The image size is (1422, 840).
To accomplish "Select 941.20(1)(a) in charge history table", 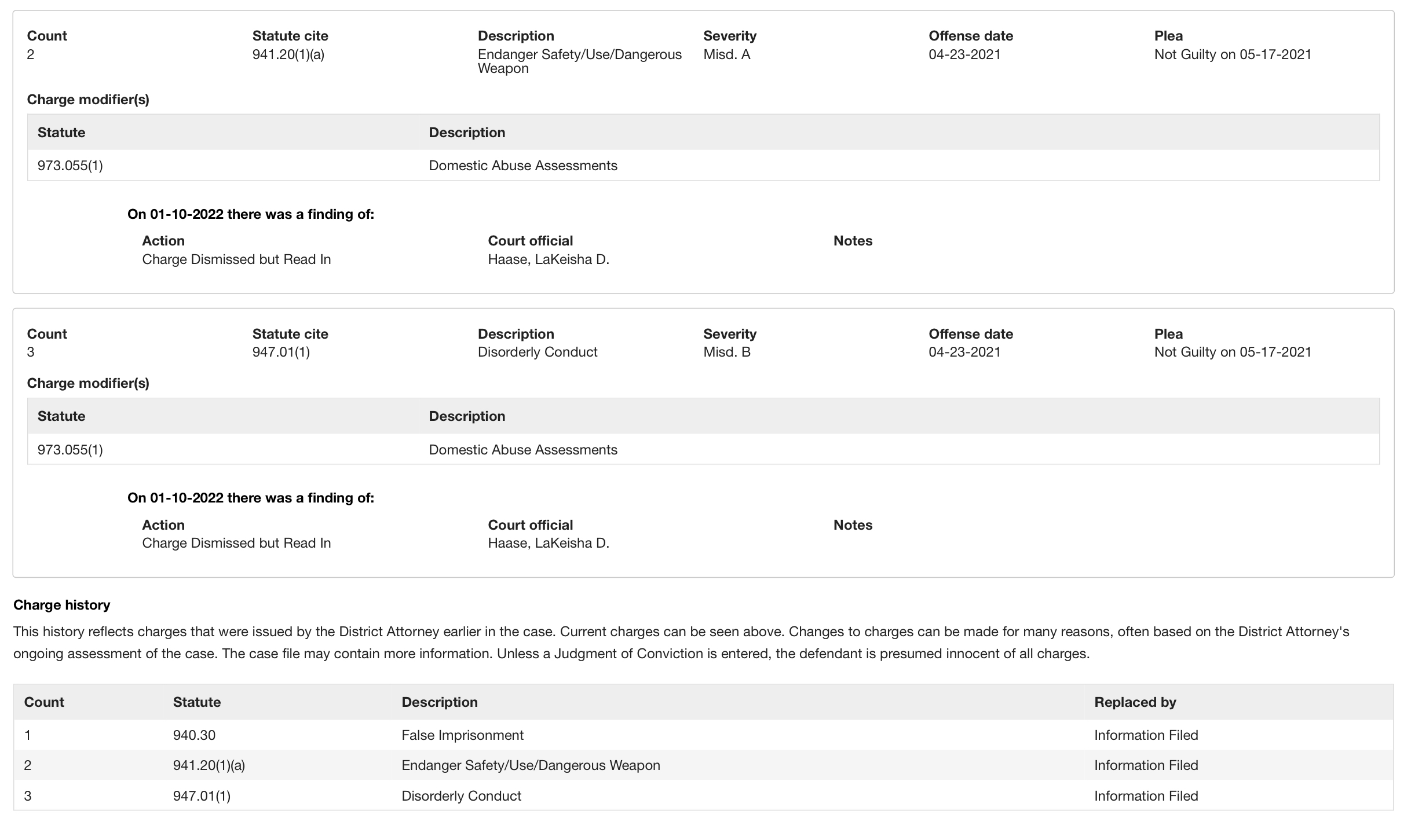I will [x=209, y=765].
